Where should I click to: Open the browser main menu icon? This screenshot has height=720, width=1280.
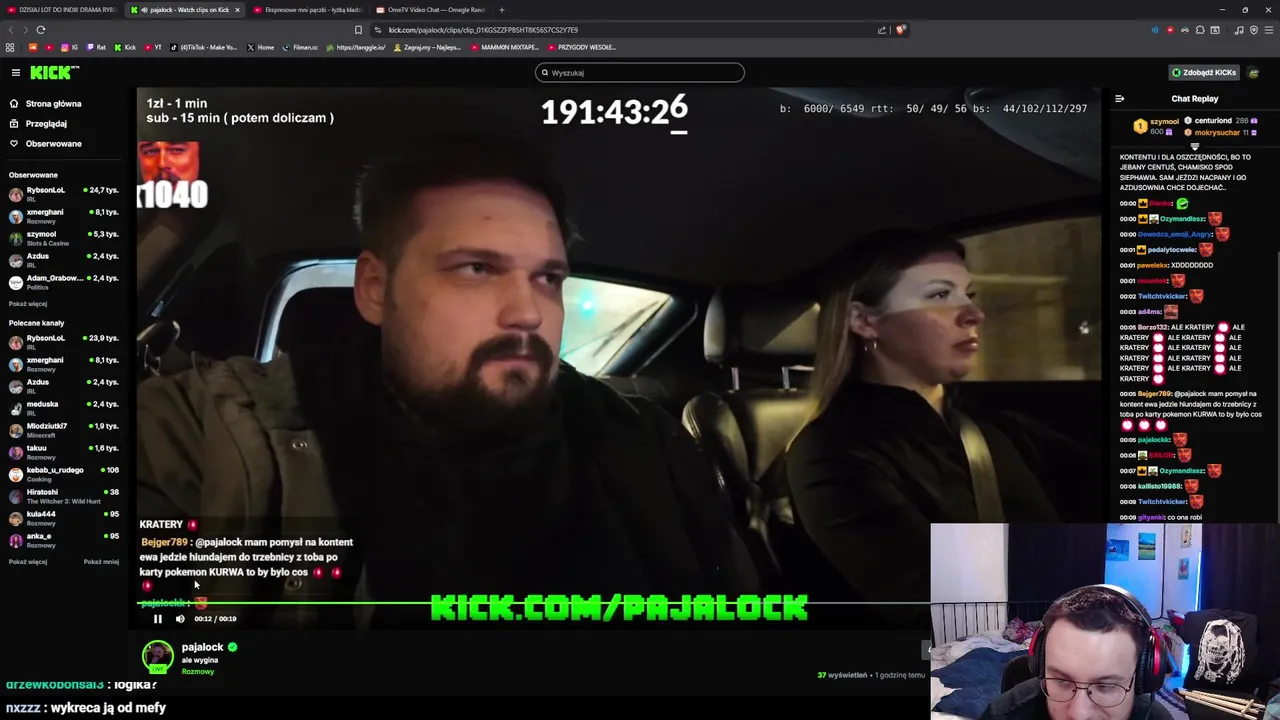pos(1268,30)
